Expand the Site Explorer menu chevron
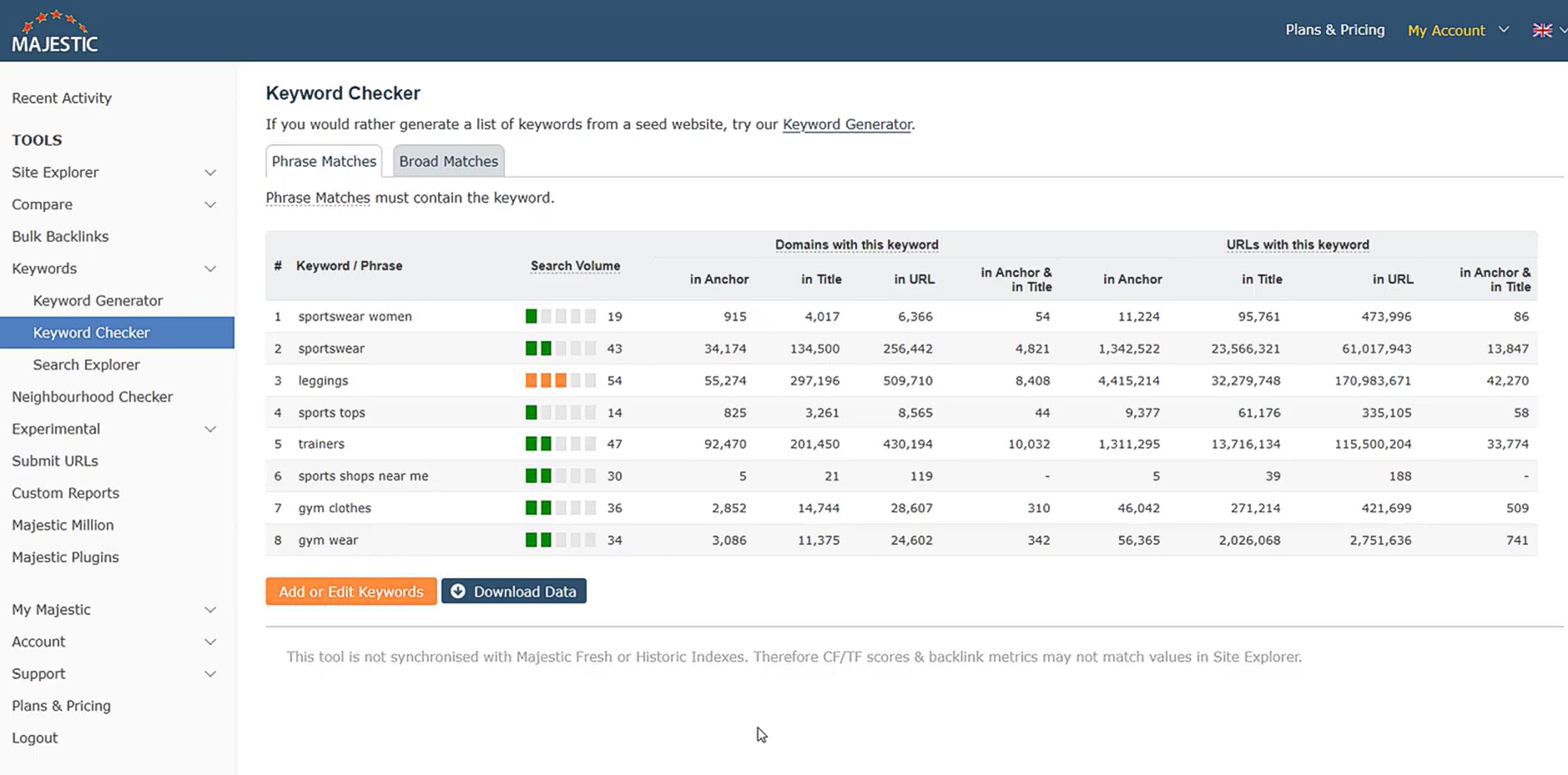1568x775 pixels. (210, 173)
